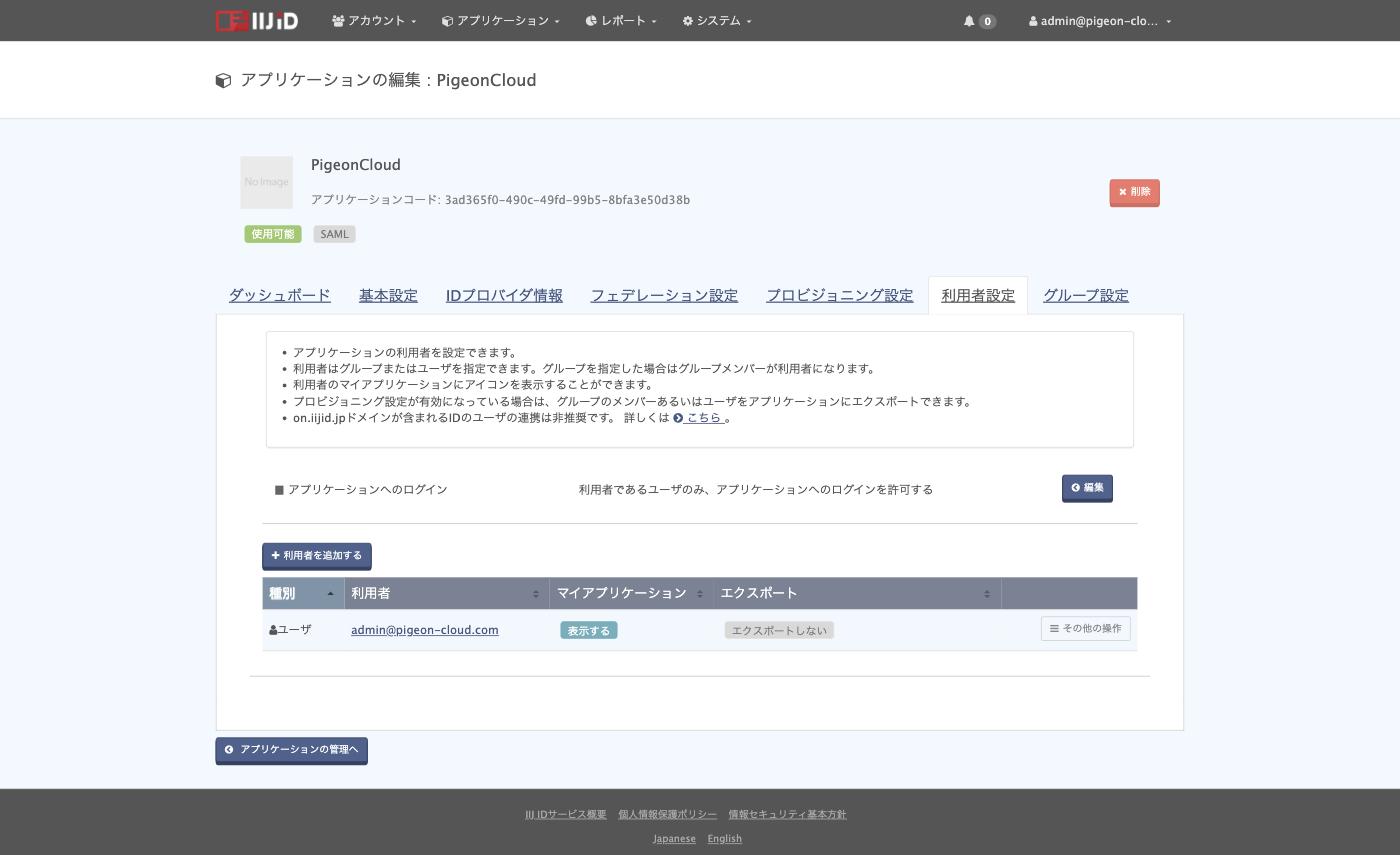The width and height of the screenshot is (1400, 855).
Task: Switch to the 基本設定 tab
Action: click(x=388, y=295)
